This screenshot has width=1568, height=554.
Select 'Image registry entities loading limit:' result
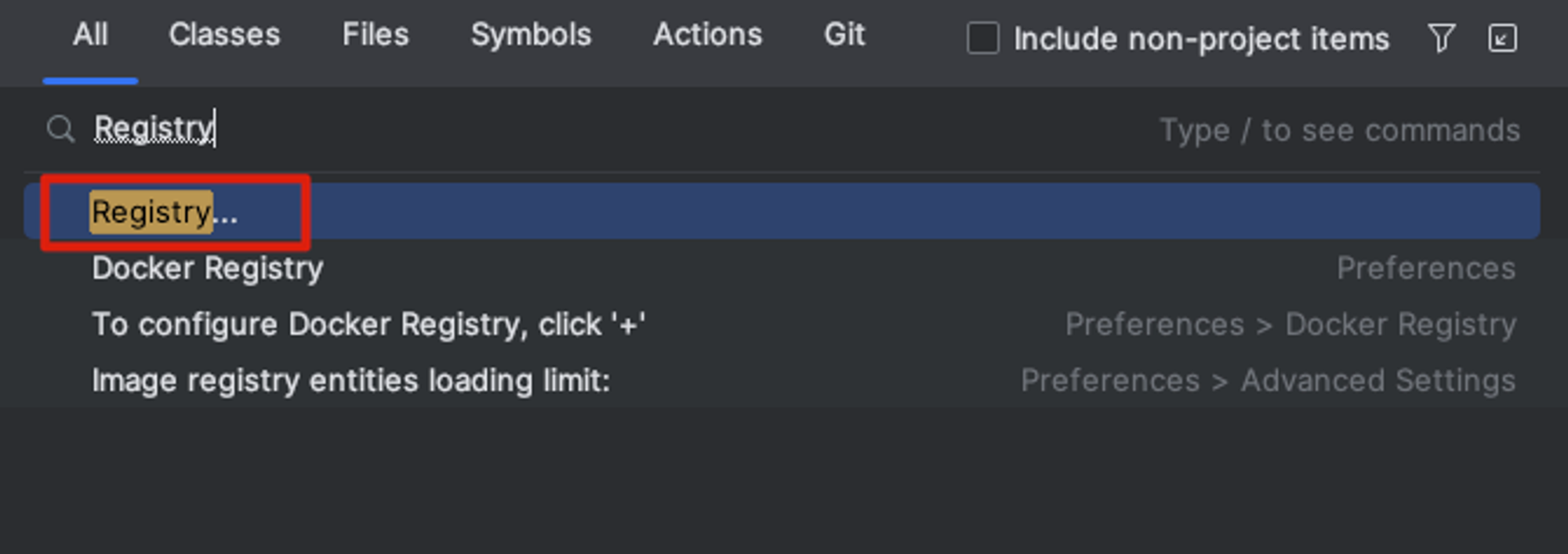(x=782, y=381)
